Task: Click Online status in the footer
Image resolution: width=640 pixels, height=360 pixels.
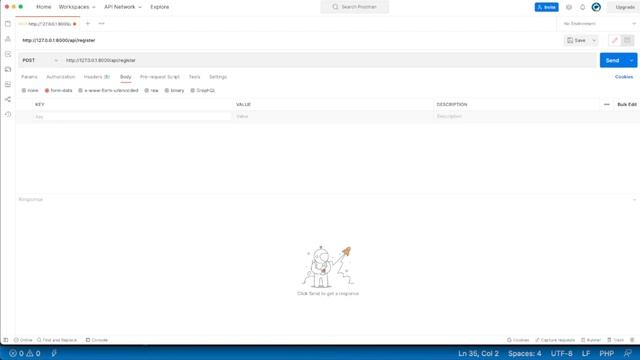Action: click(23, 340)
